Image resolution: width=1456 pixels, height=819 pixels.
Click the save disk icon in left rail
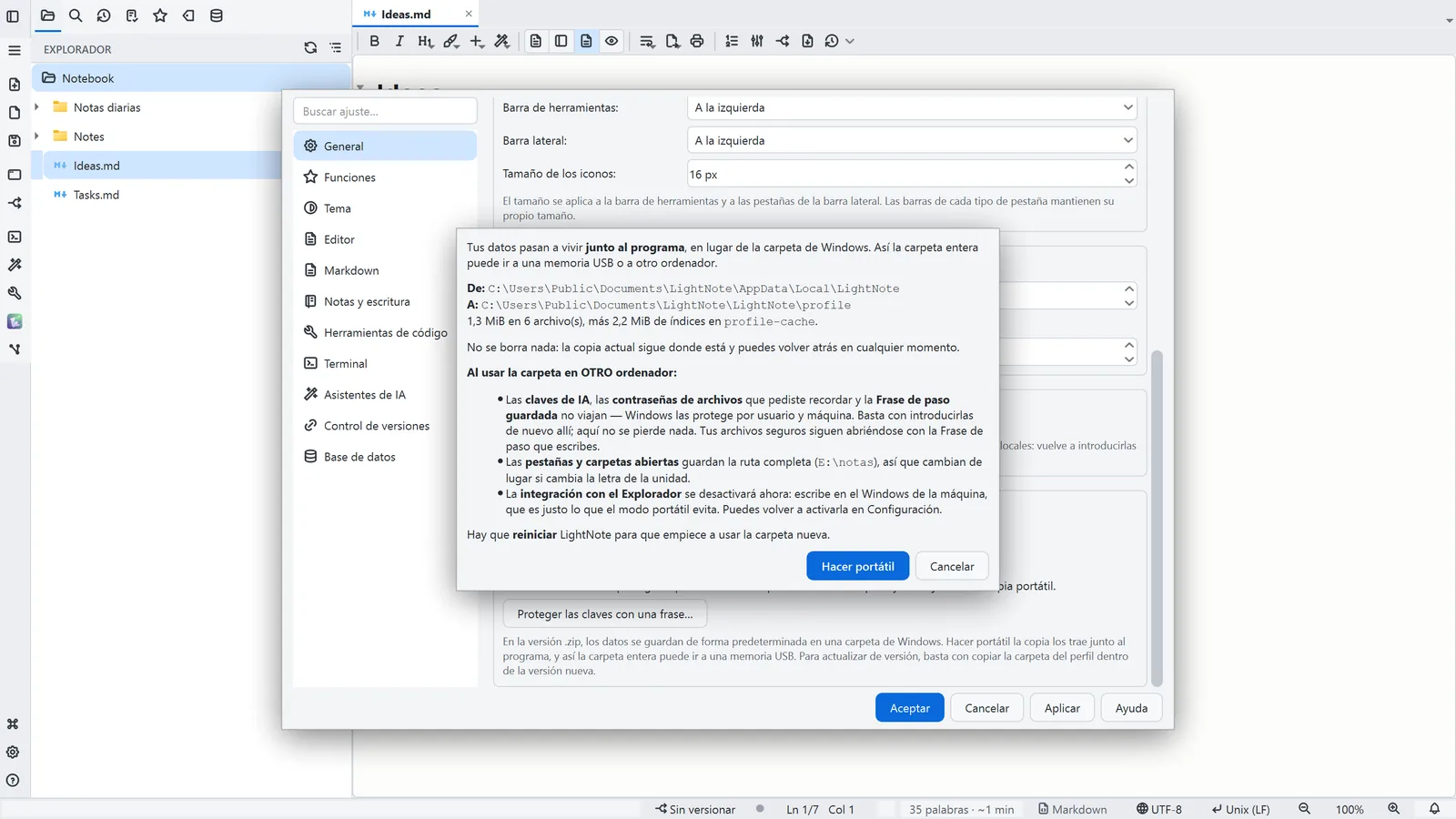point(15,141)
